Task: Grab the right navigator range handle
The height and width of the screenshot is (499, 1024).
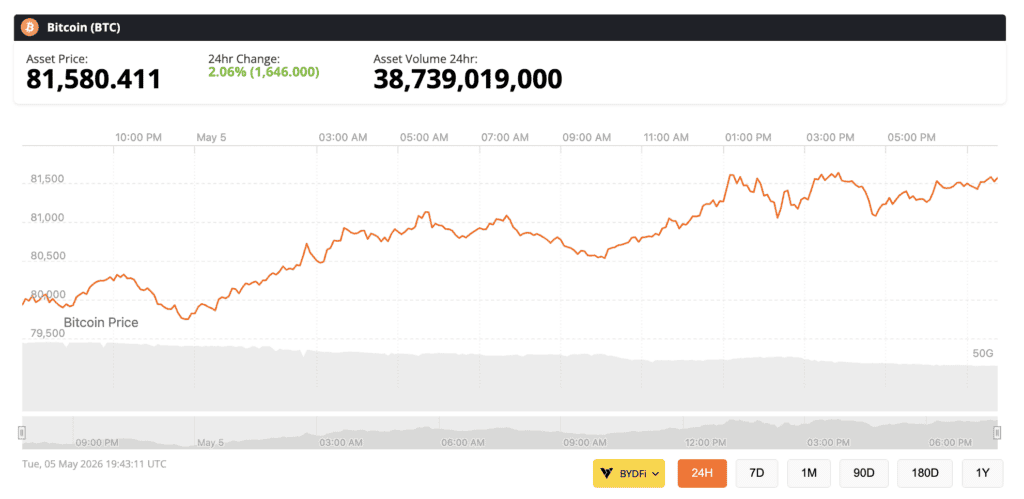Action: [x=997, y=432]
